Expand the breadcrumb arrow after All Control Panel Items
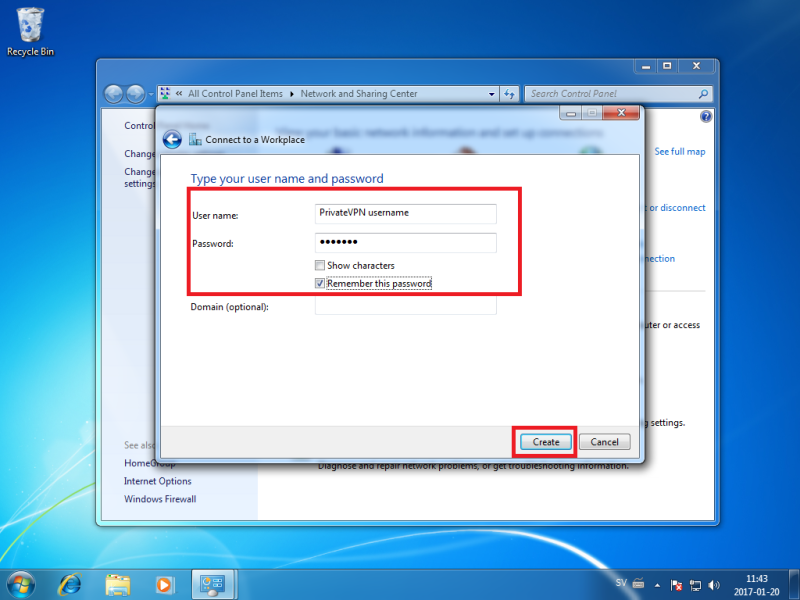 click(x=292, y=94)
